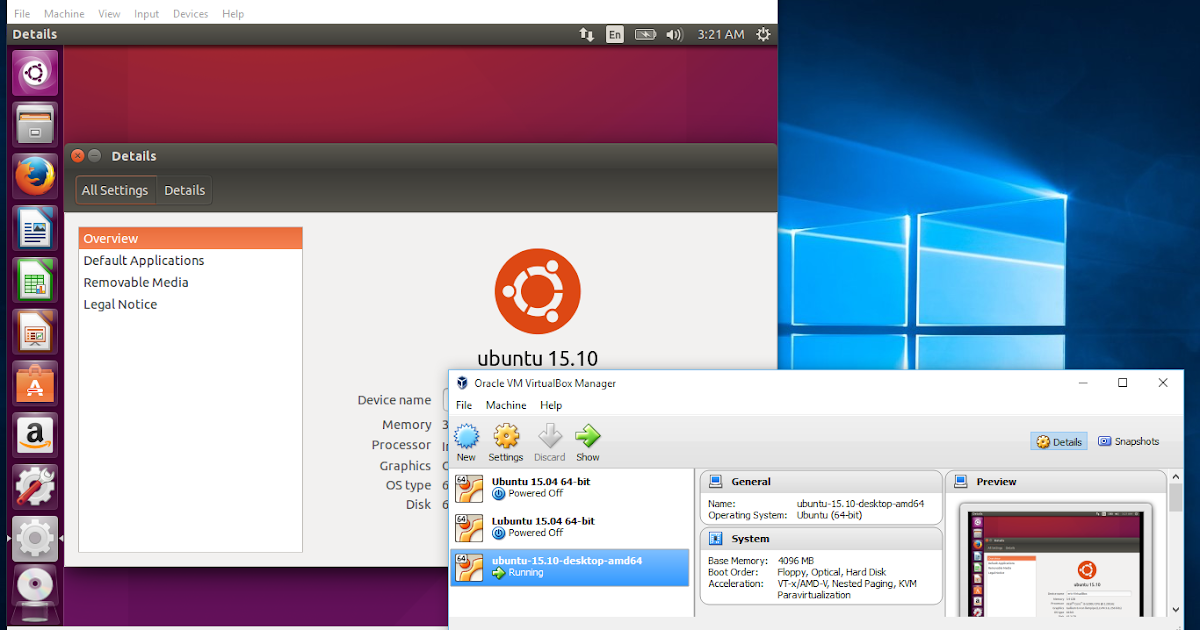Image resolution: width=1200 pixels, height=630 pixels.
Task: Open LibreOffice Impress from the launcher
Action: (x=35, y=332)
